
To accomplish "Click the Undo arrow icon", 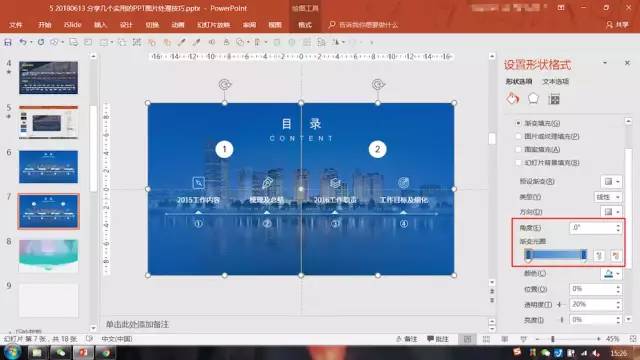I will (x=23, y=42).
